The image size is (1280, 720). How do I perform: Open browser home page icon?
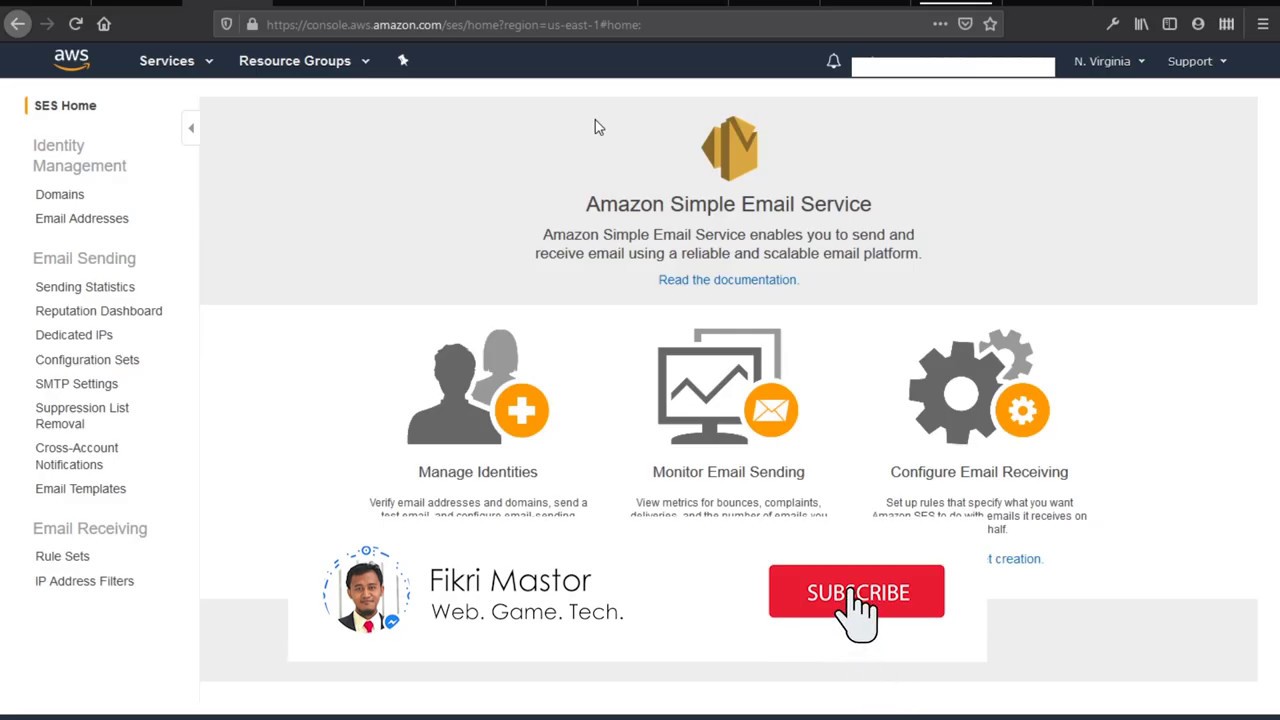point(104,24)
